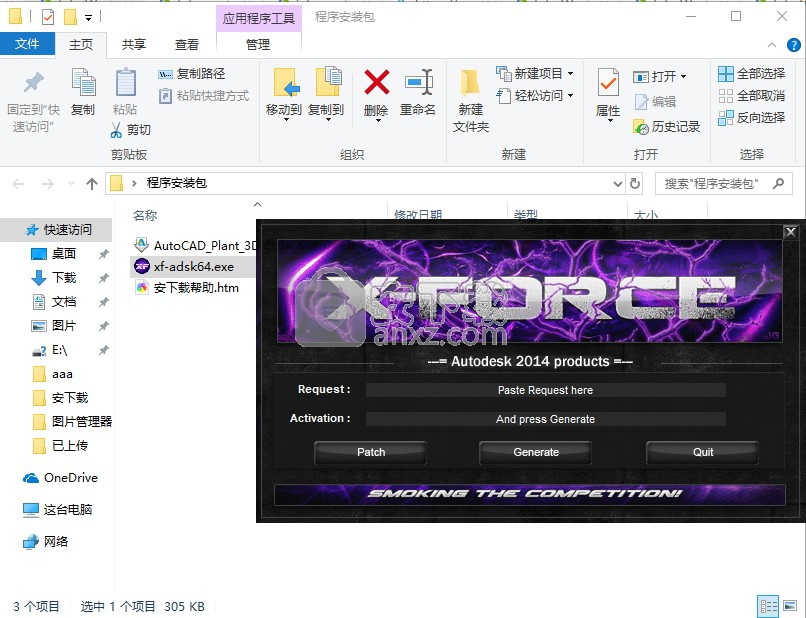Image resolution: width=806 pixels, height=618 pixels.
Task: Switch to the Manage tab
Action: click(258, 45)
